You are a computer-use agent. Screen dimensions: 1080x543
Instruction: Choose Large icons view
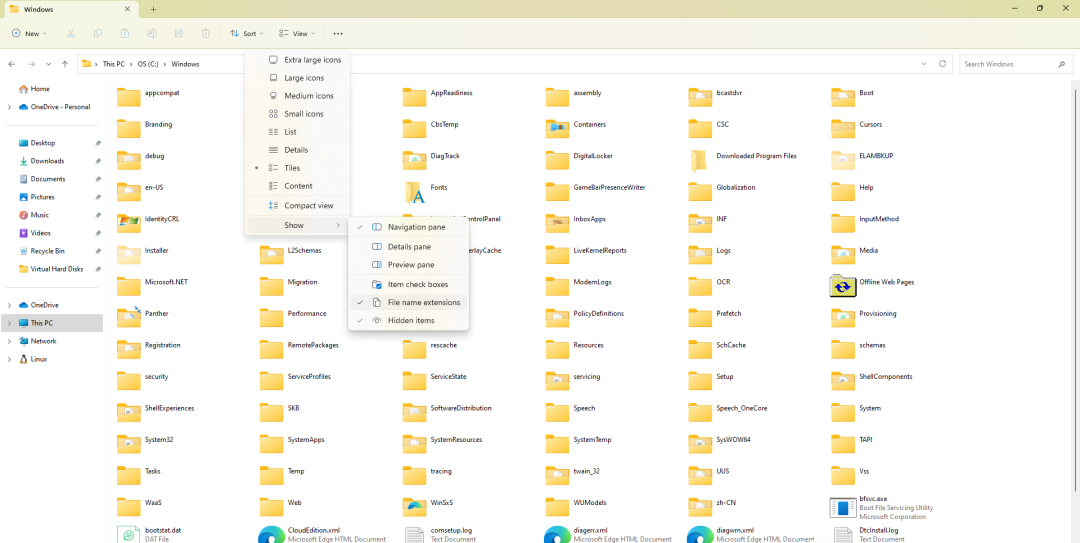coord(298,78)
